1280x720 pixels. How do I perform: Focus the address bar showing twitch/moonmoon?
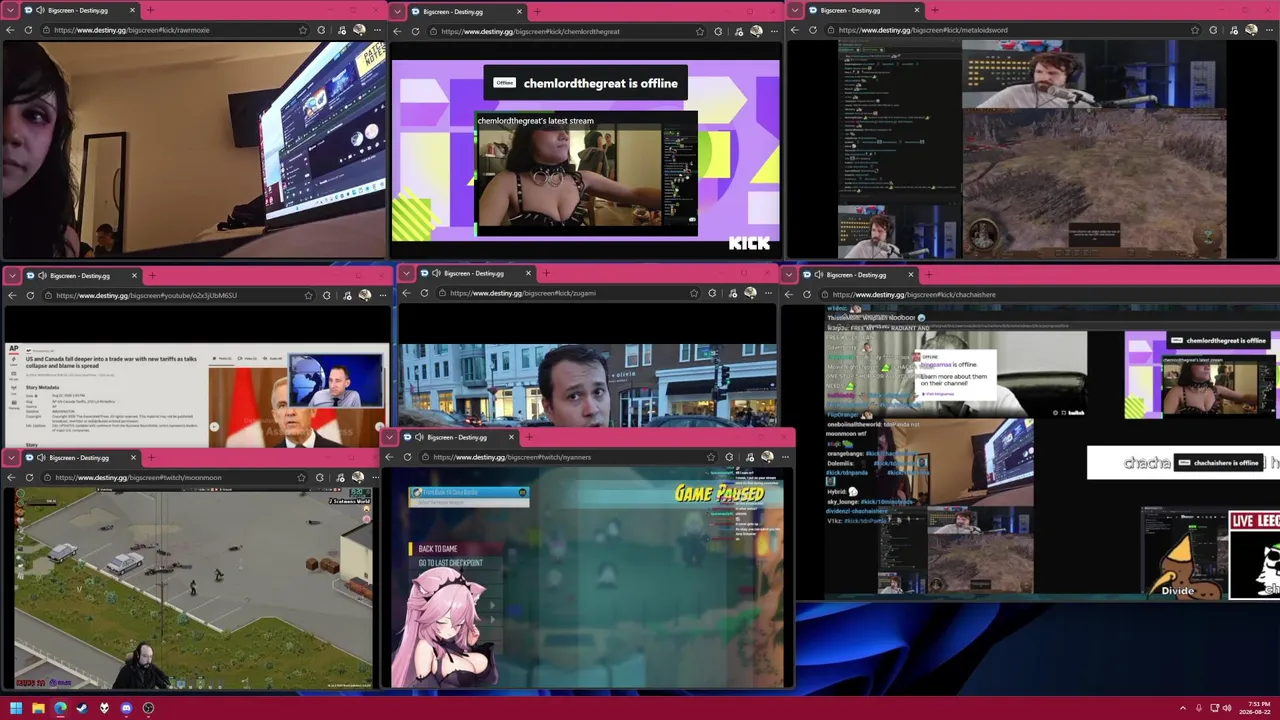(175, 477)
